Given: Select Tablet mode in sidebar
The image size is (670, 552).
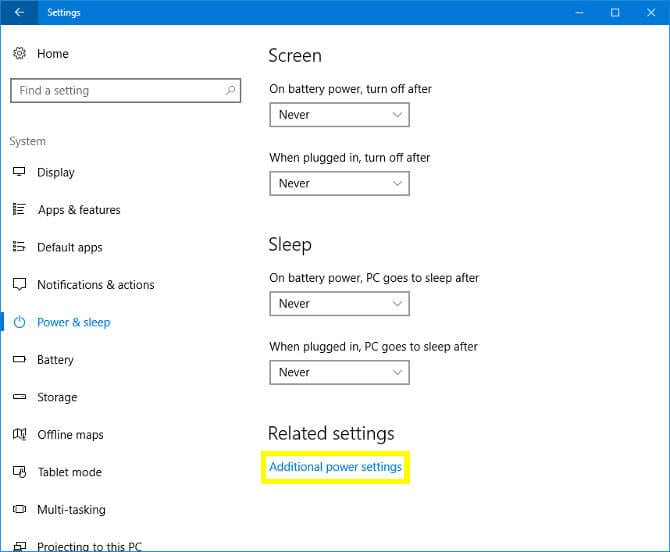Looking at the screenshot, I should coord(70,472).
